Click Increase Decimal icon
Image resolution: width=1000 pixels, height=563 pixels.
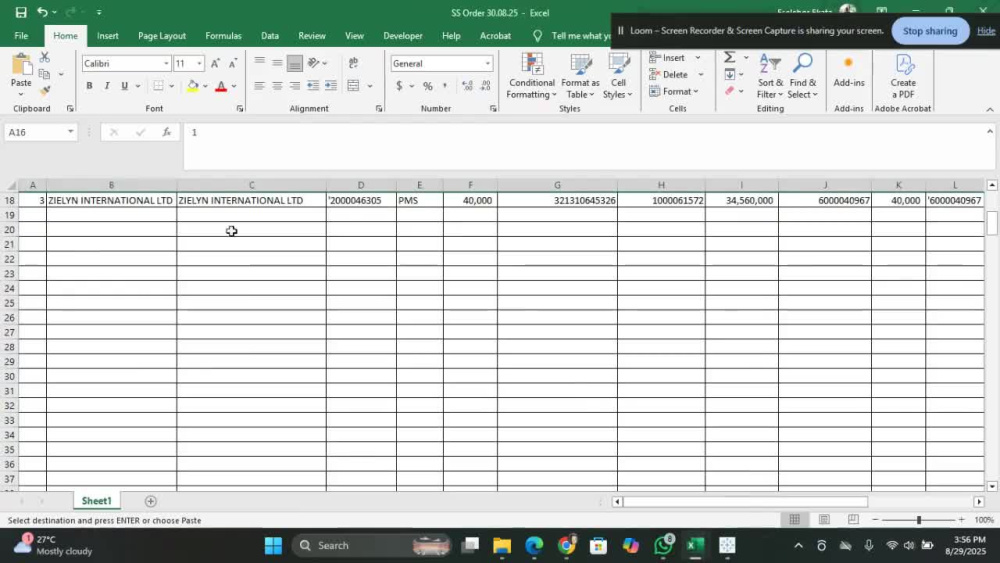click(x=467, y=85)
